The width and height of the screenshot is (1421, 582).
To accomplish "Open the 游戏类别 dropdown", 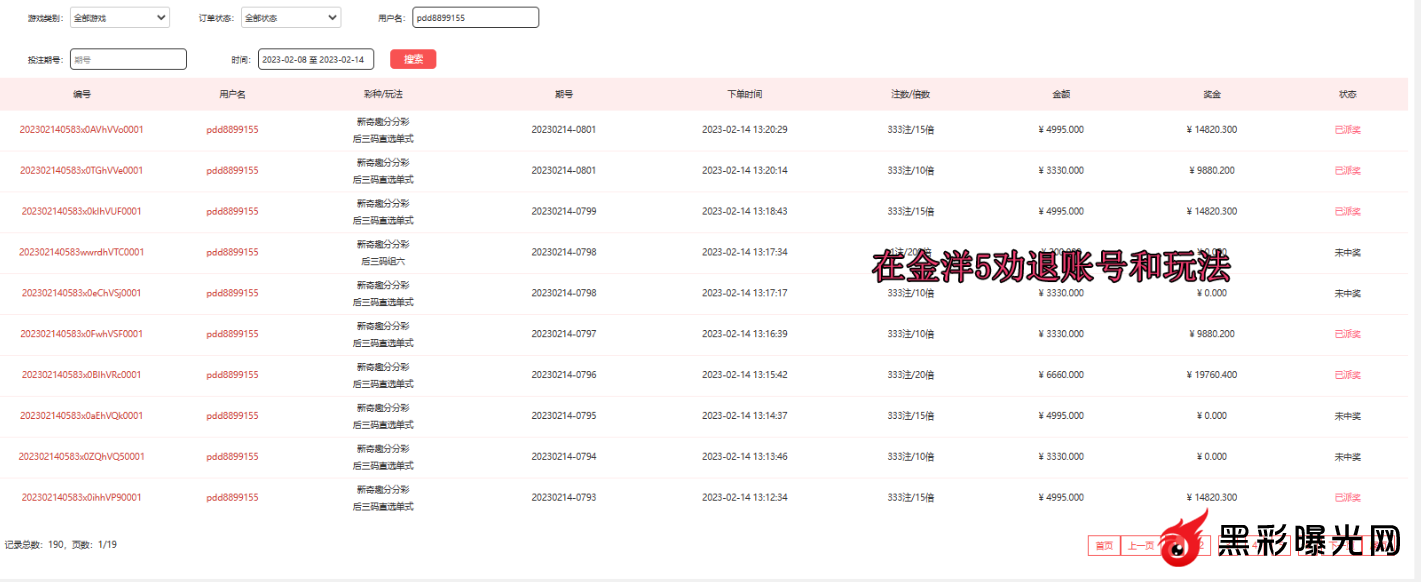I will click(119, 18).
